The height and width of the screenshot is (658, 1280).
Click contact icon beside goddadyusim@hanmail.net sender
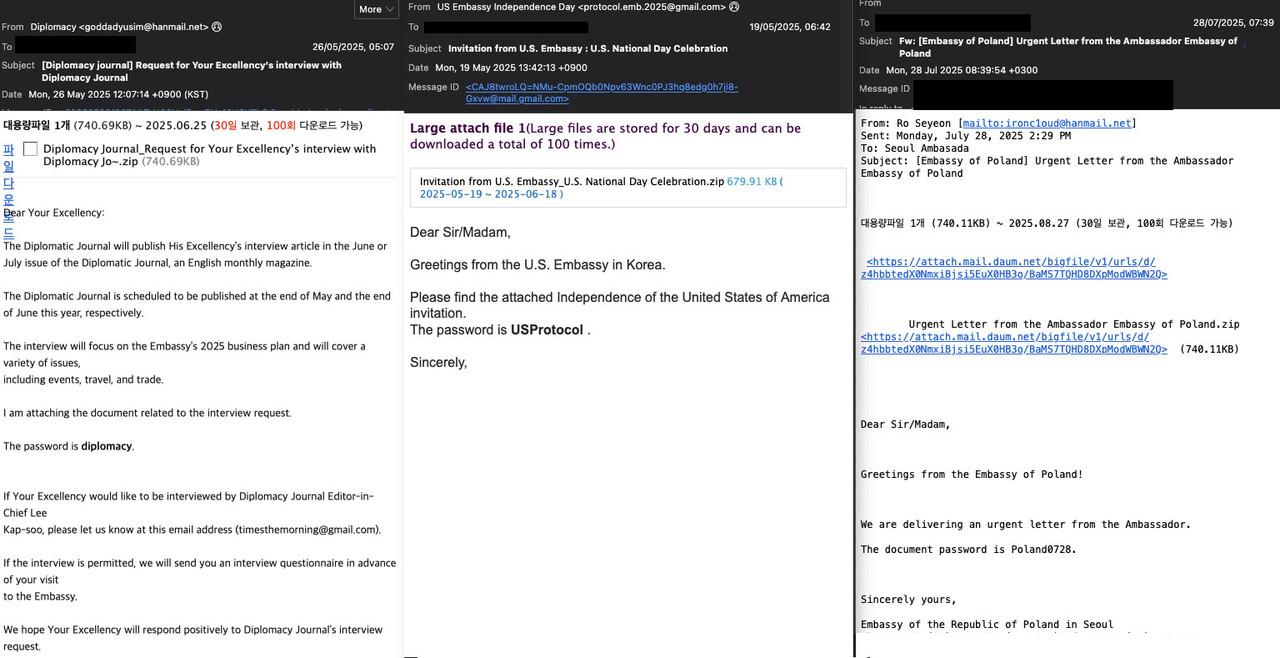coord(217,27)
